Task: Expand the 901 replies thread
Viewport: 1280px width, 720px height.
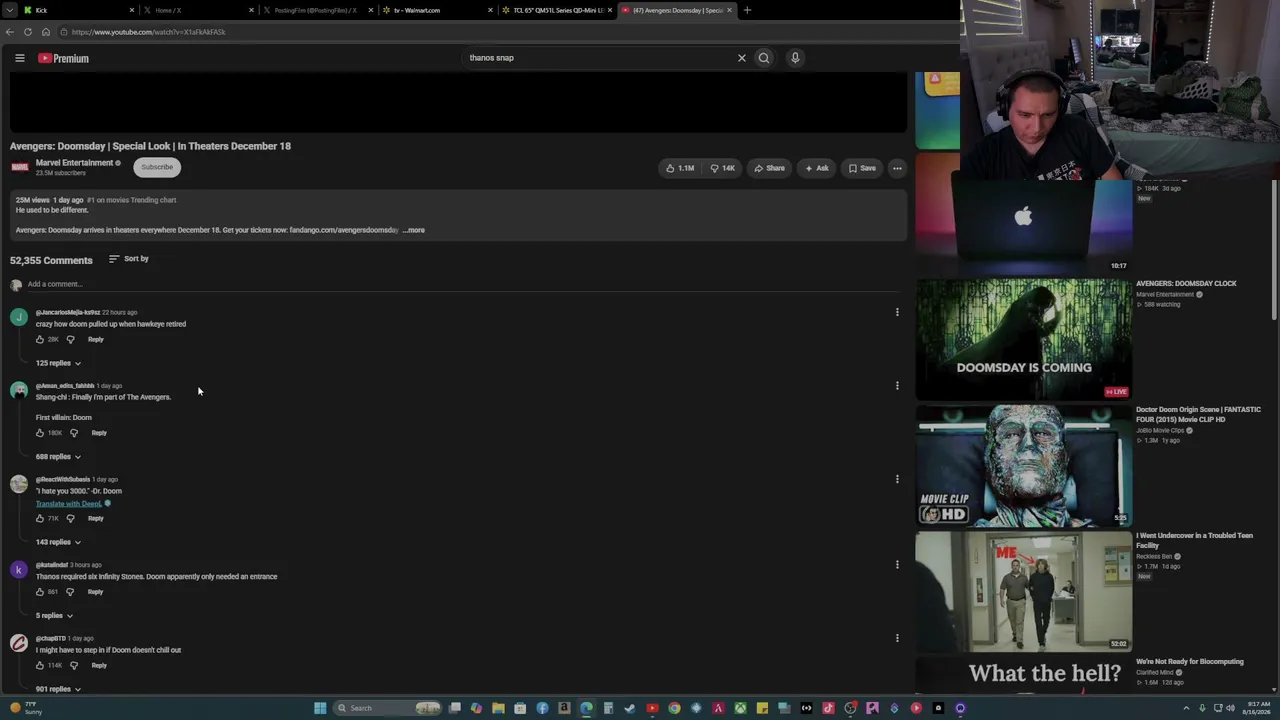Action: tap(58, 689)
